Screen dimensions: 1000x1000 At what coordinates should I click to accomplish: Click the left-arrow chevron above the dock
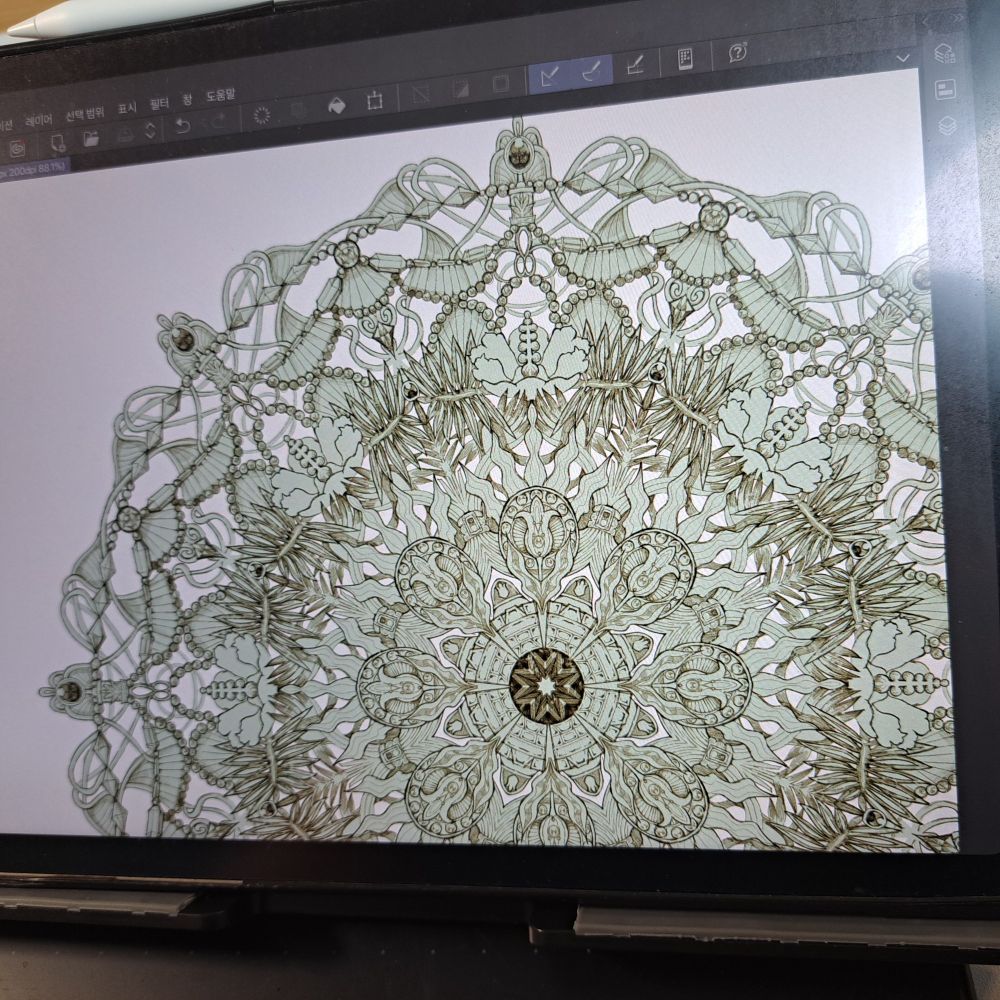click(x=927, y=22)
